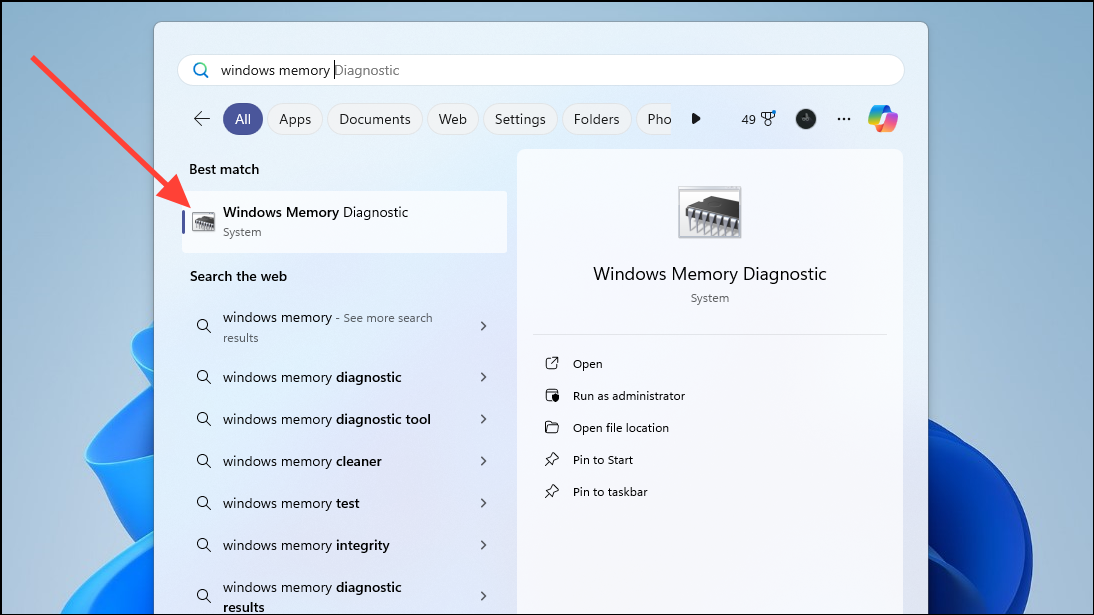The image size is (1094, 615).
Task: Select Pin to taskbar option
Action: click(610, 491)
